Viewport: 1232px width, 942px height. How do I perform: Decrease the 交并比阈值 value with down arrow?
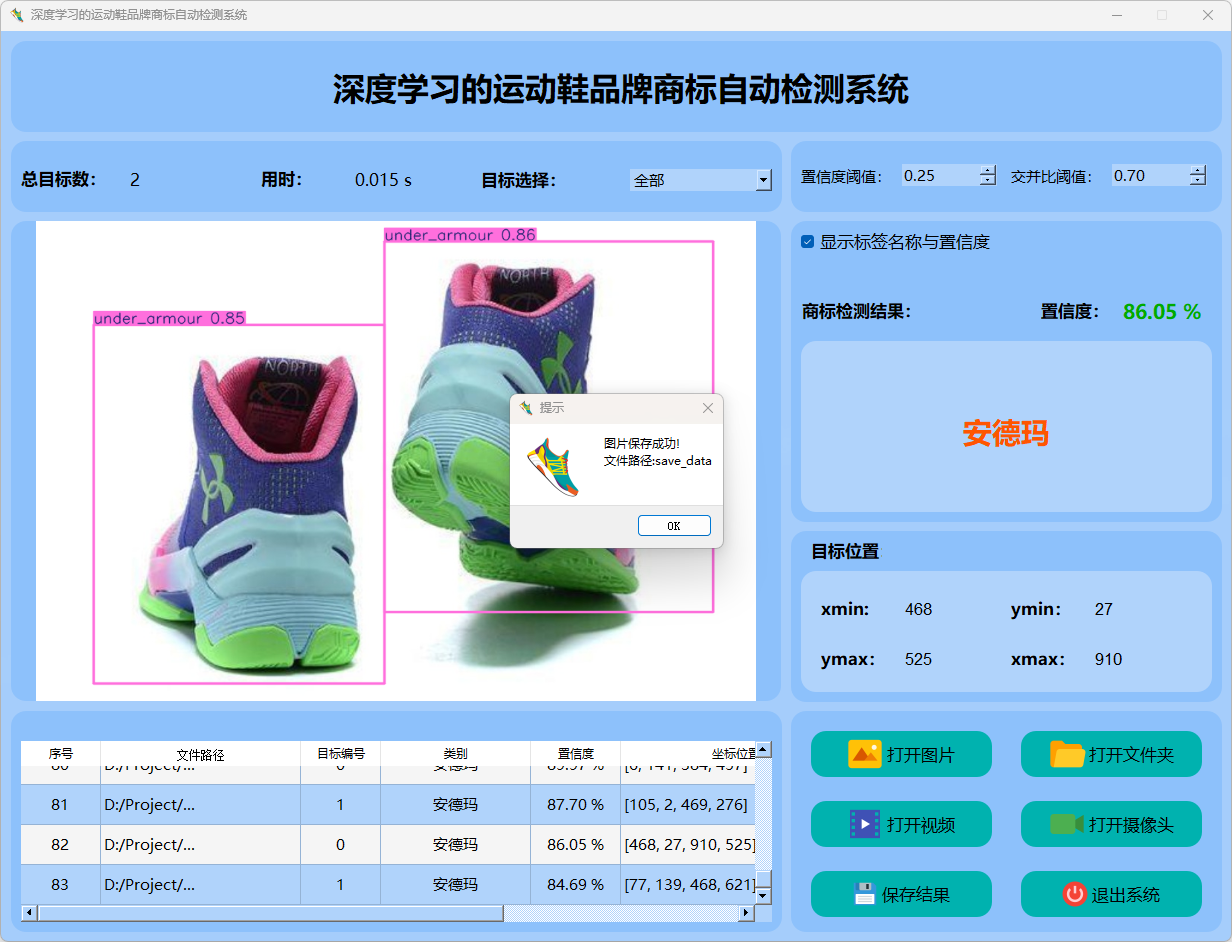tap(1198, 181)
